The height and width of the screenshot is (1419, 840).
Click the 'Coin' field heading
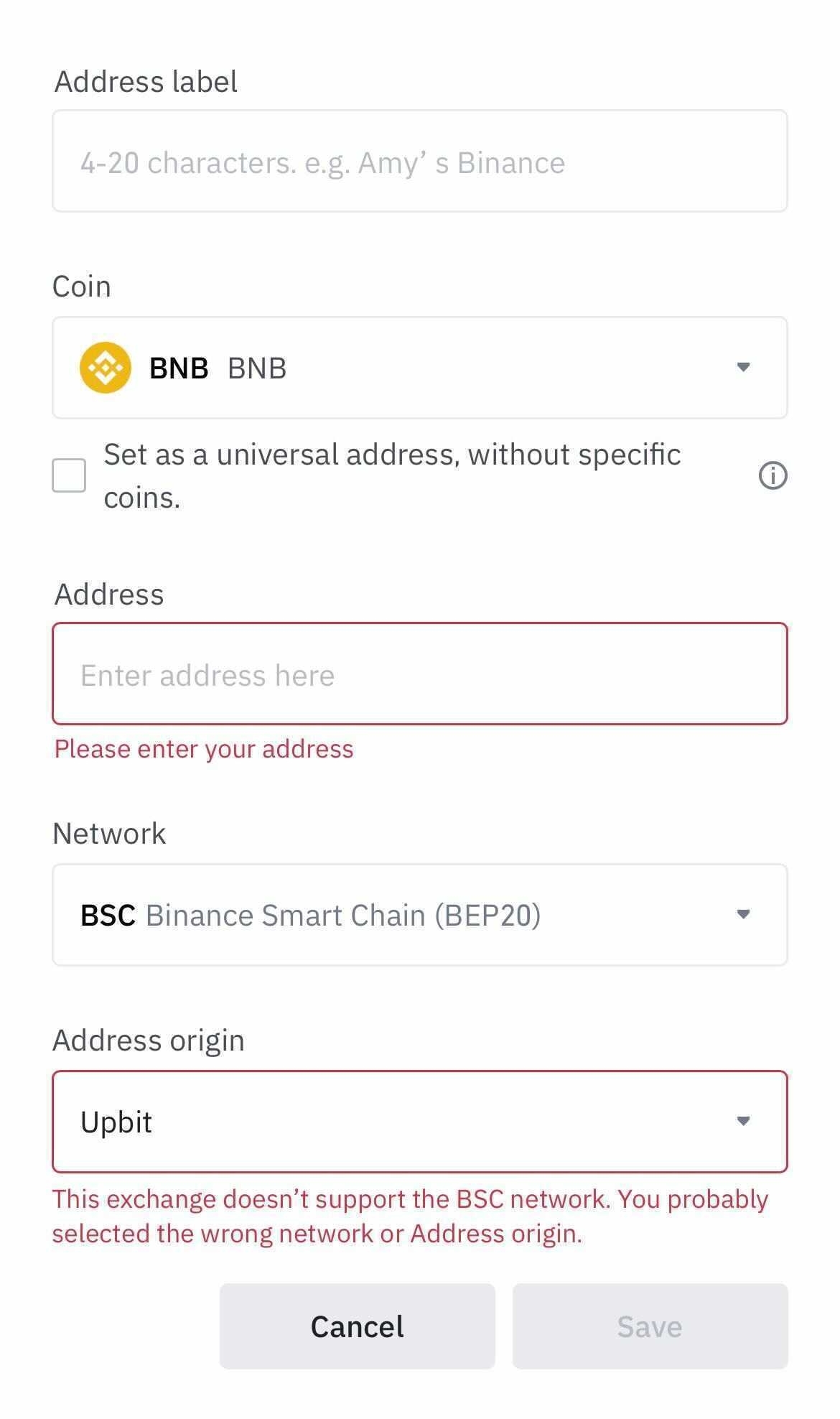(82, 287)
